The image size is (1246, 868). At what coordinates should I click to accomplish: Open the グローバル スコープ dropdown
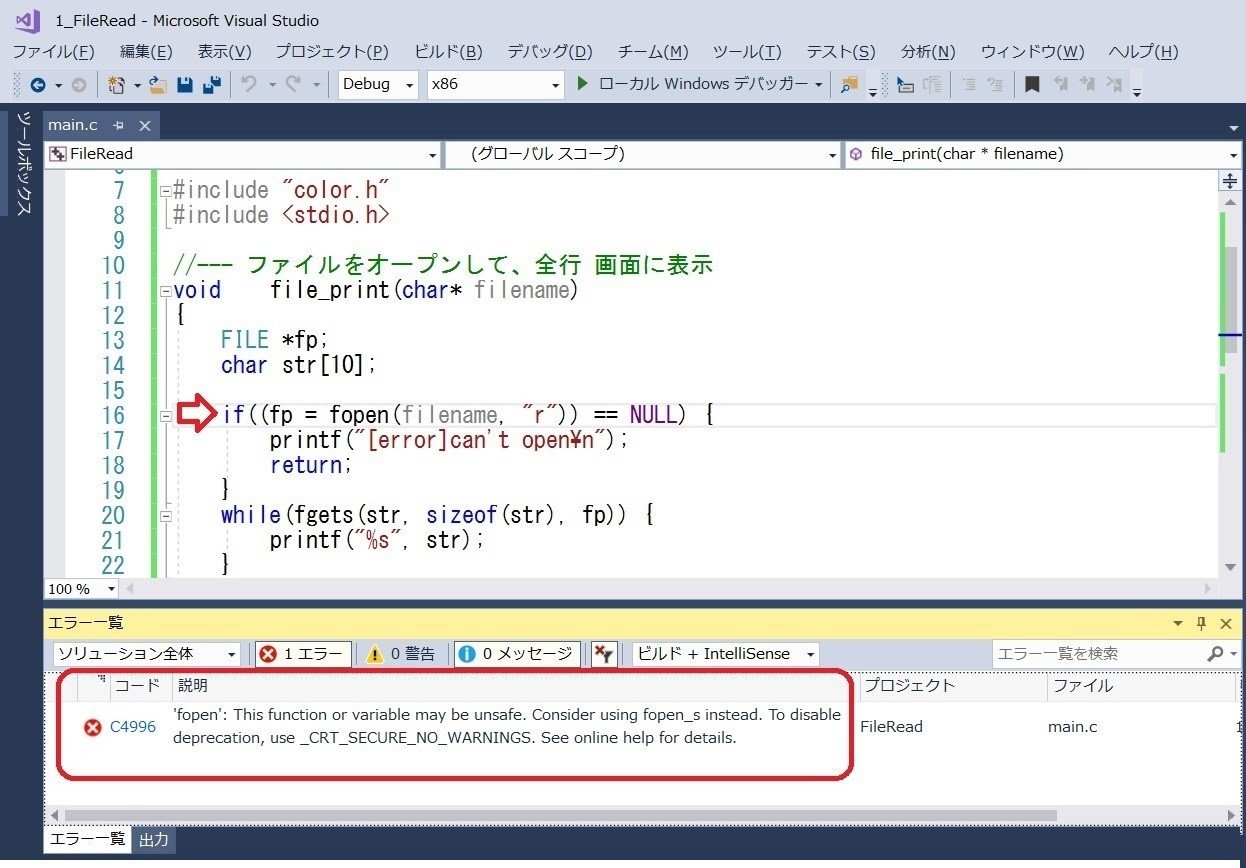(x=642, y=154)
